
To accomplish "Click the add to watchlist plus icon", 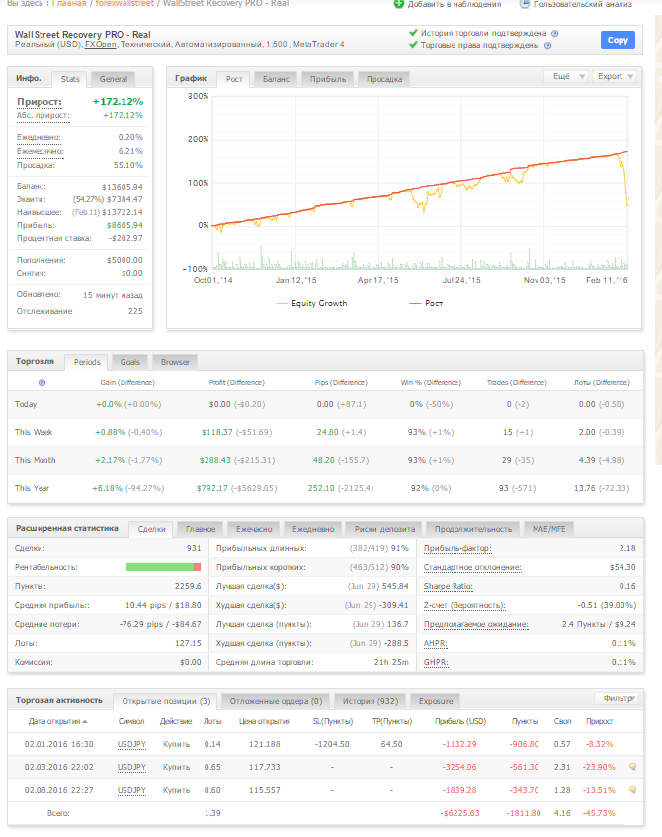I will (x=399, y=4).
